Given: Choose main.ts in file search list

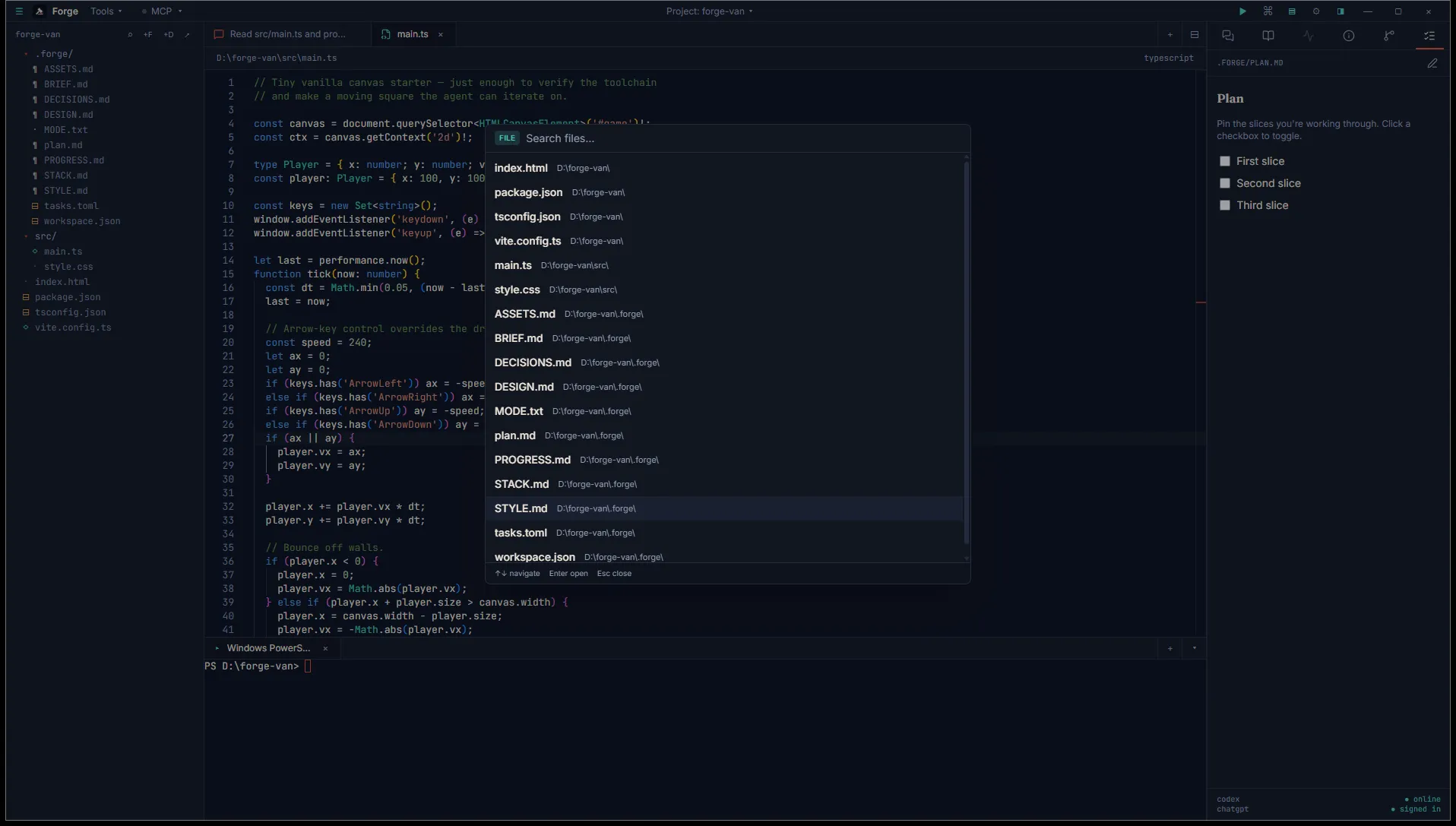Looking at the screenshot, I should [724, 265].
